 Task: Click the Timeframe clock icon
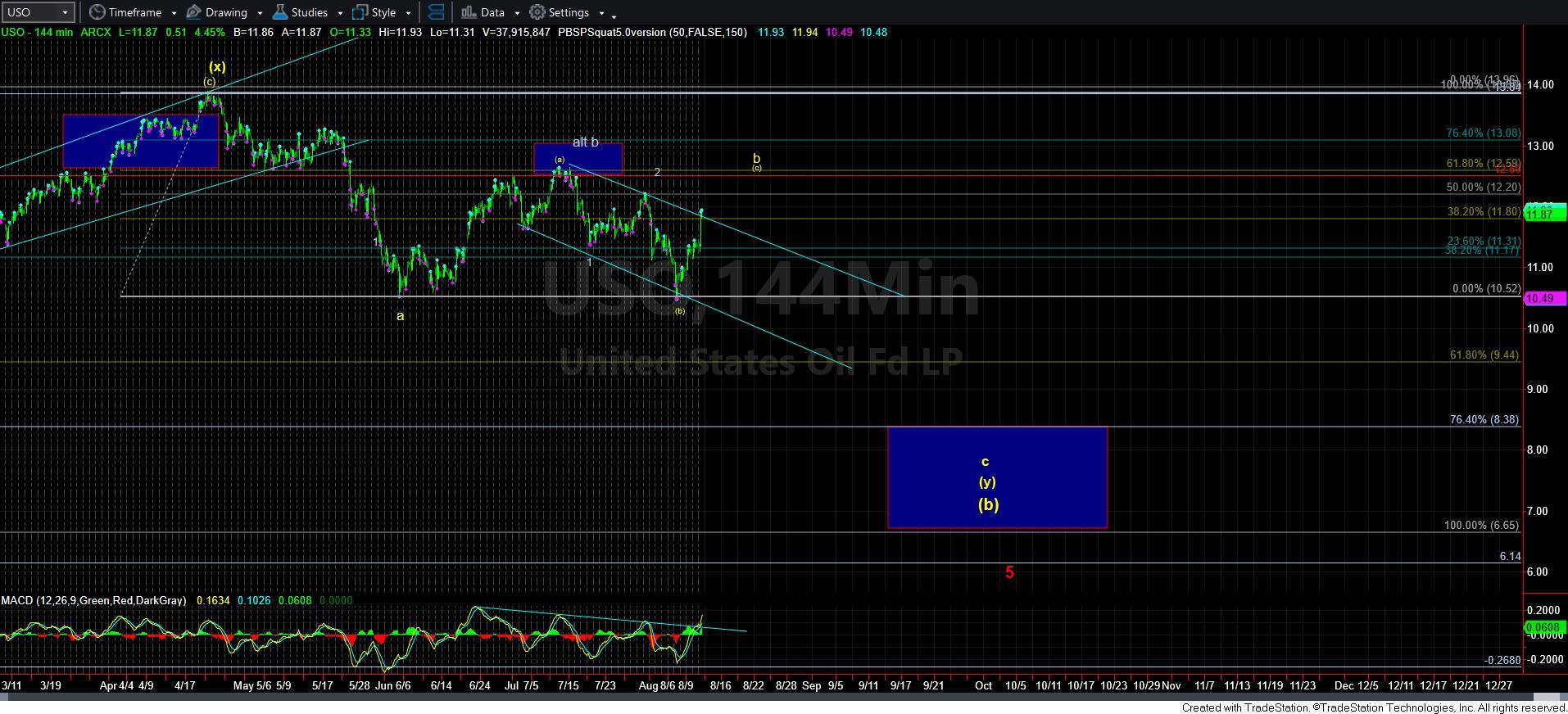pyautogui.click(x=97, y=12)
